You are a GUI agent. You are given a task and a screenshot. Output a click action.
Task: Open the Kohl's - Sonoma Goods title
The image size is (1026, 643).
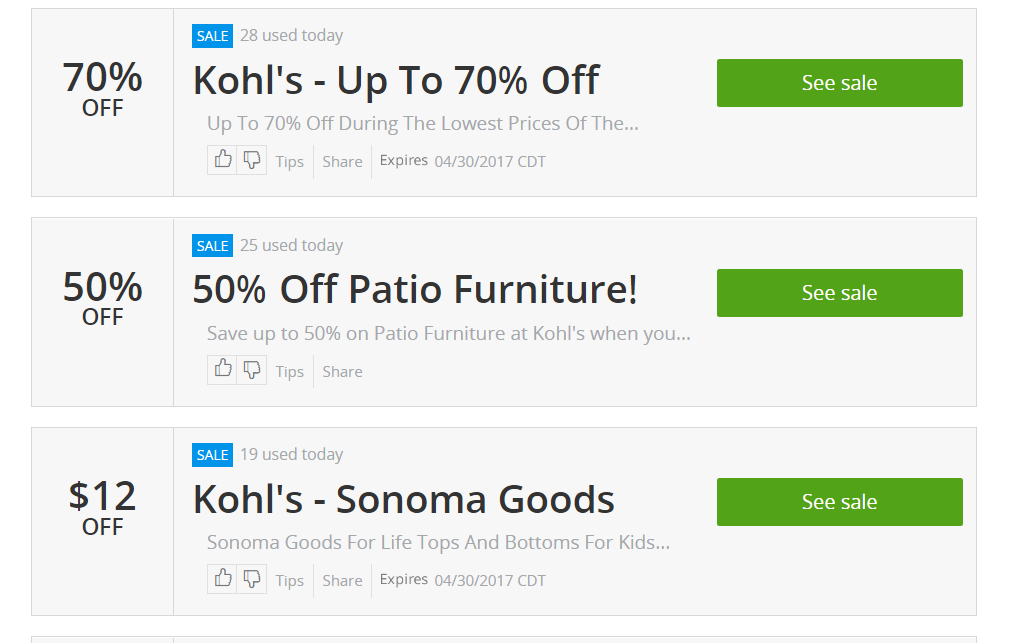coord(404,499)
